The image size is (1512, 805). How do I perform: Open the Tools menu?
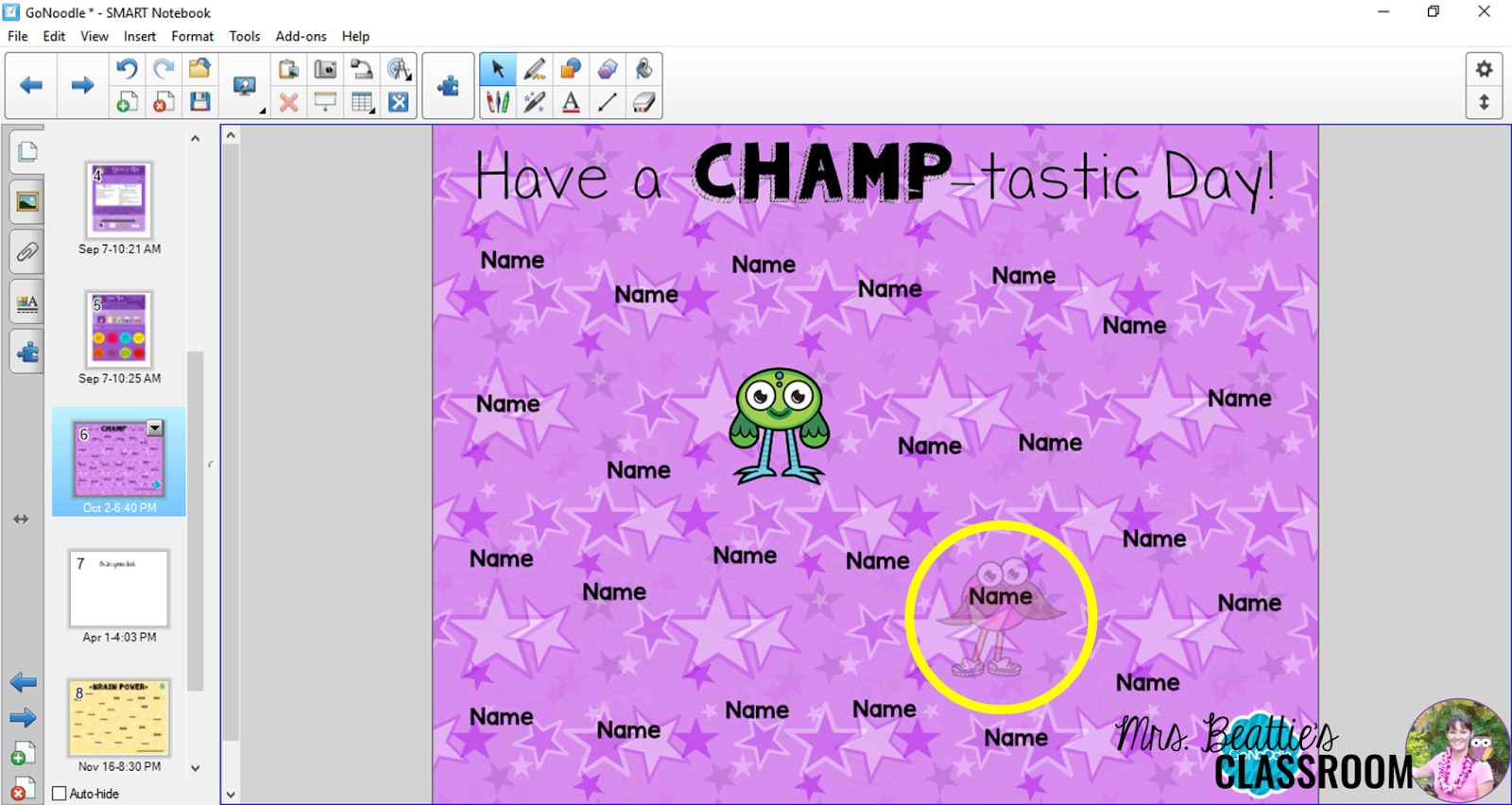(x=244, y=36)
